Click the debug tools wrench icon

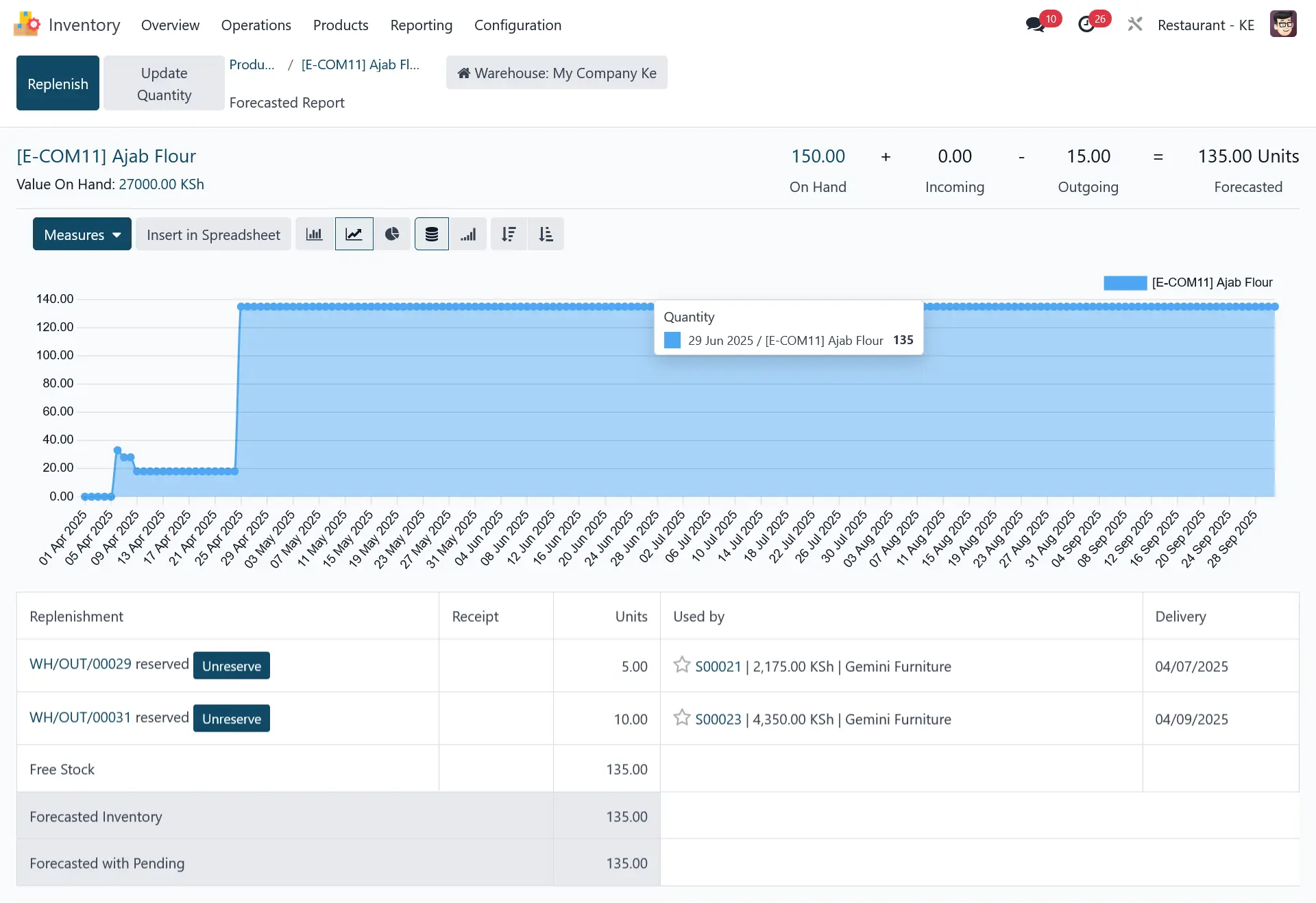point(1135,25)
